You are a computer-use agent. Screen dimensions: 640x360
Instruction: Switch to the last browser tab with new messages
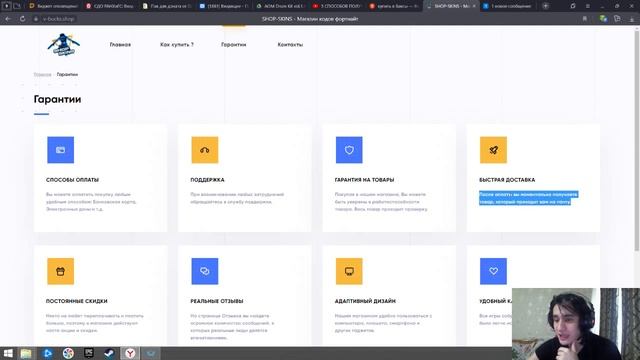click(x=507, y=6)
